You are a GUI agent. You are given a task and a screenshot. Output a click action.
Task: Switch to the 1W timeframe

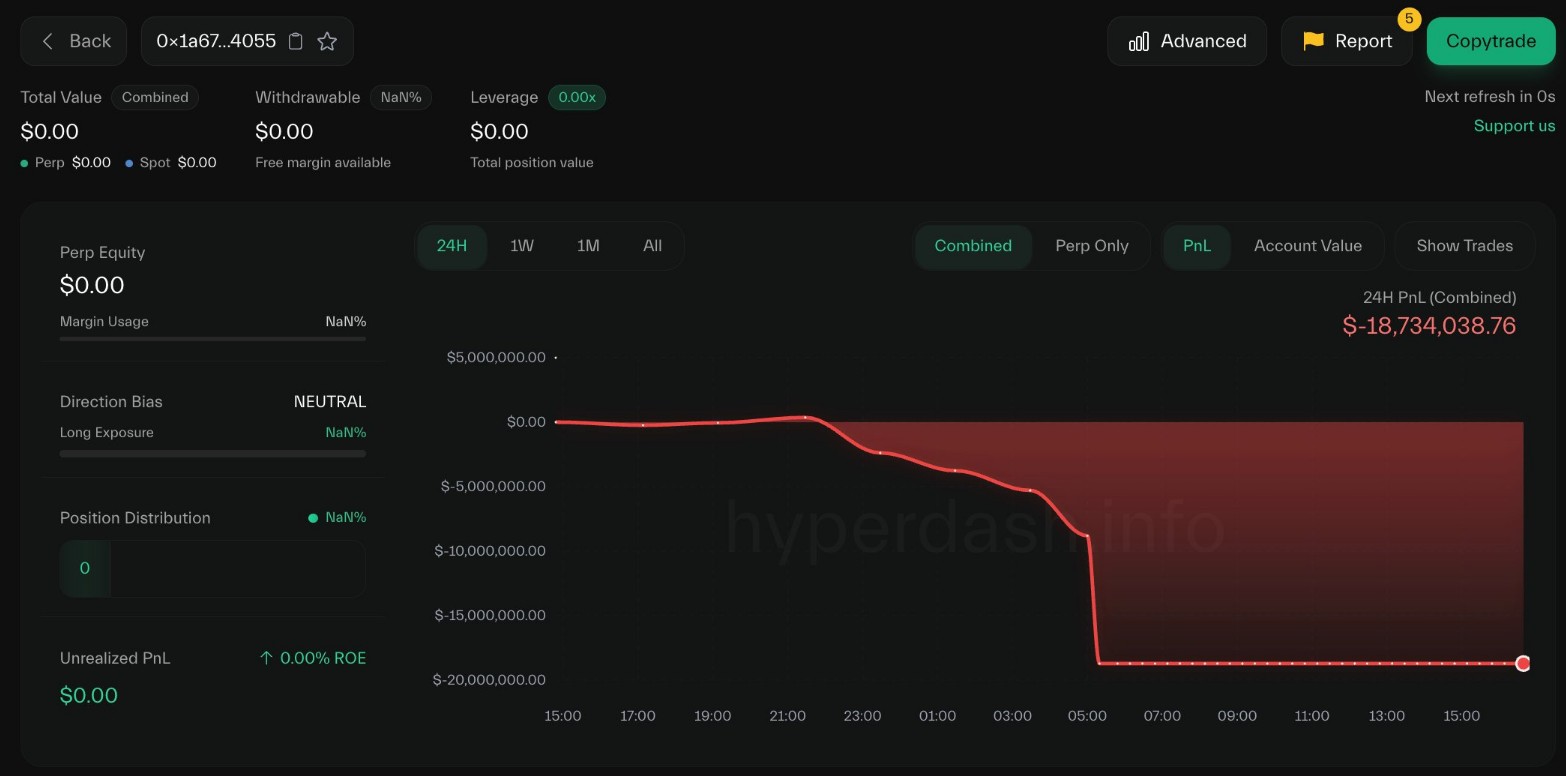point(521,245)
